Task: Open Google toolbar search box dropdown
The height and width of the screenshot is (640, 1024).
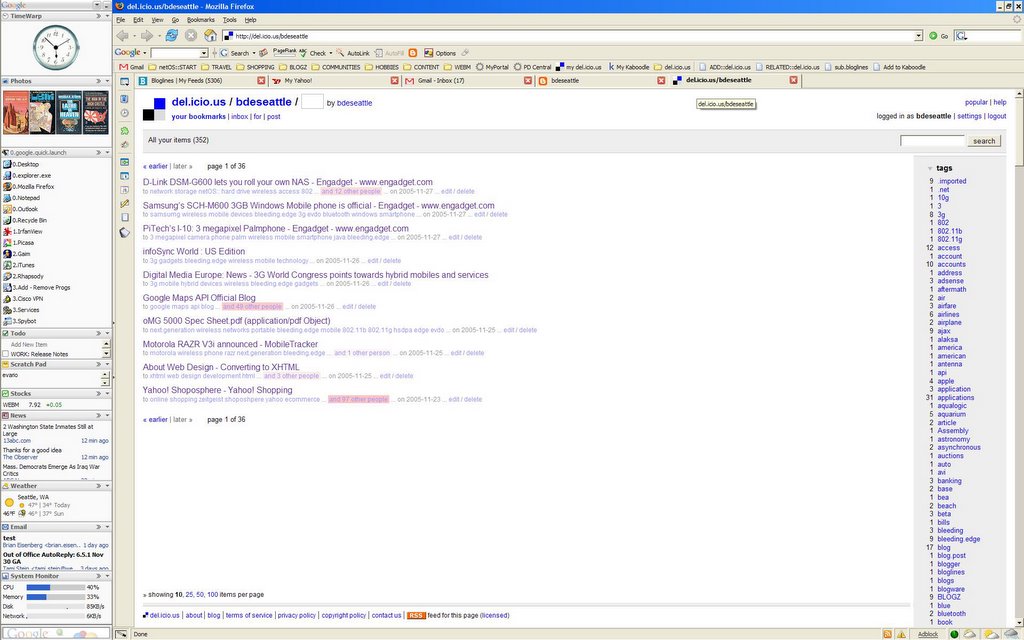Action: pos(204,53)
